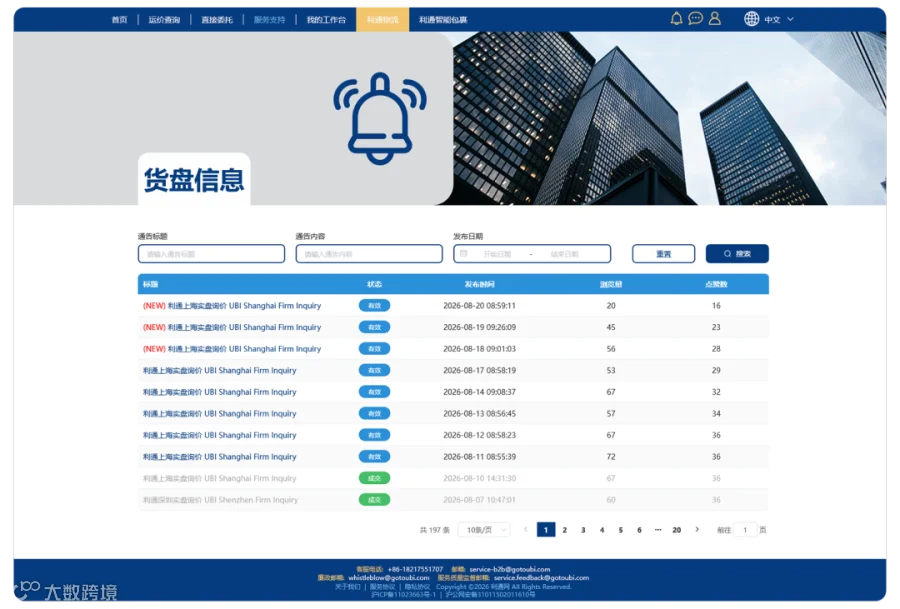Open the inquiry posted 2026-08-14
The width and height of the screenshot is (900, 609).
pyautogui.click(x=219, y=392)
